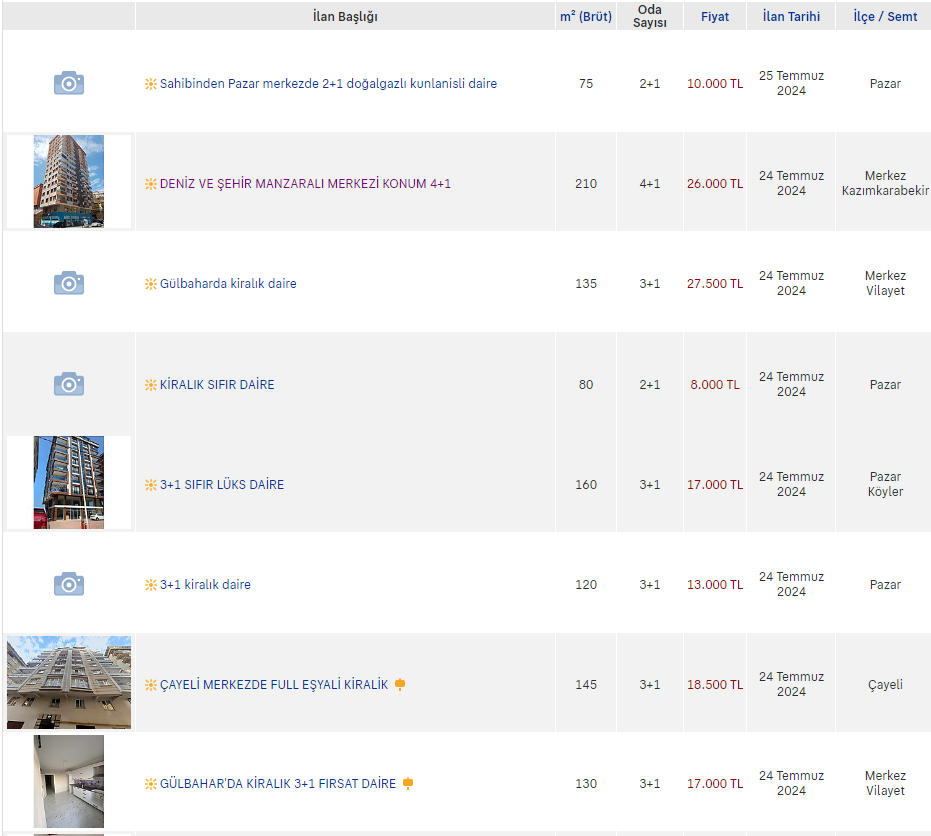Sort listings by Fiyat column header
The height and width of the screenshot is (836, 931).
coord(714,17)
